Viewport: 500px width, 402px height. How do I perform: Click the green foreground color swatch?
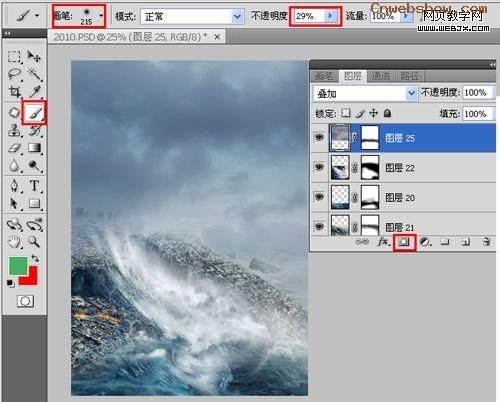[18, 266]
